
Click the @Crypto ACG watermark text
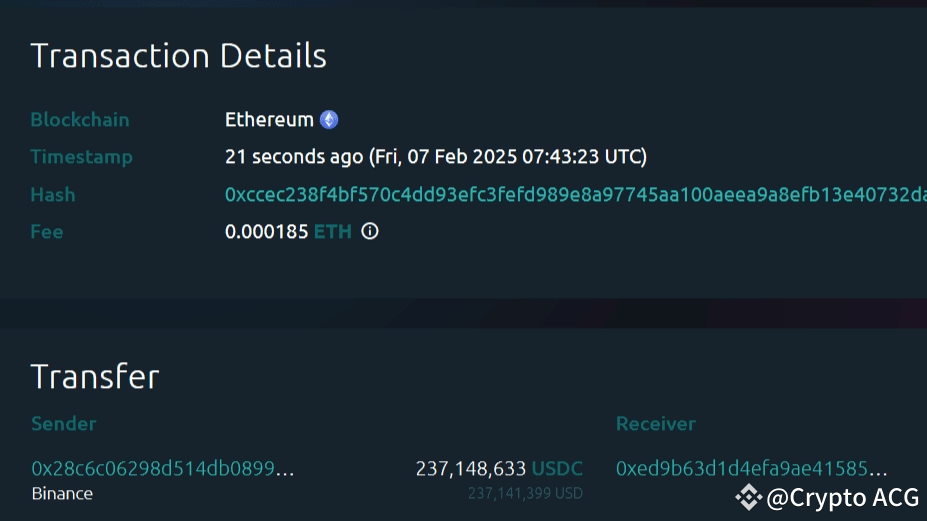841,496
